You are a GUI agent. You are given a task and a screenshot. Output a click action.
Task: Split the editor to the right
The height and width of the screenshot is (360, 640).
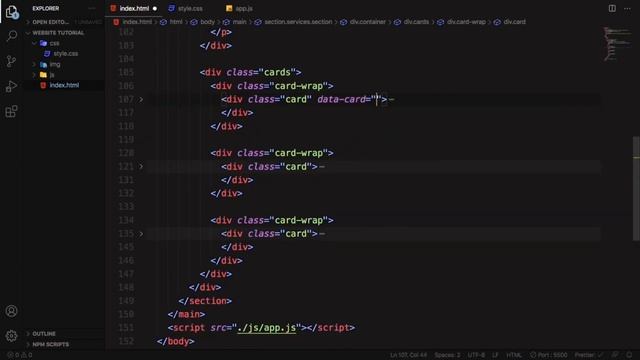click(612, 8)
